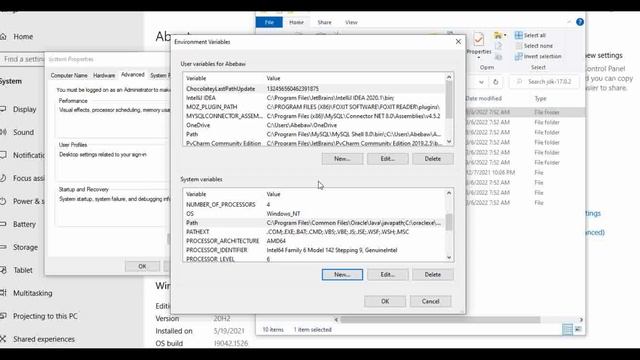Click New under User variables
The height and width of the screenshot is (360, 640).
342,159
